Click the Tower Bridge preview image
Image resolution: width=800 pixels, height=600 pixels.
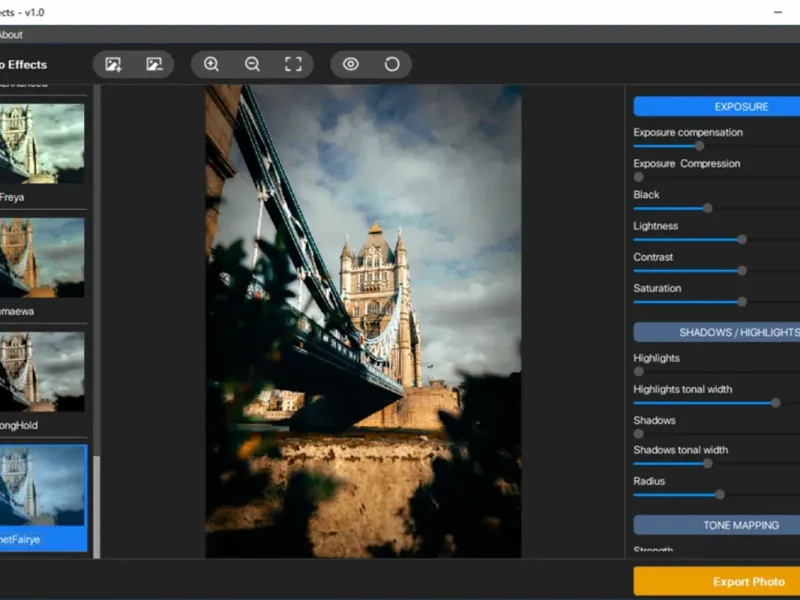363,321
